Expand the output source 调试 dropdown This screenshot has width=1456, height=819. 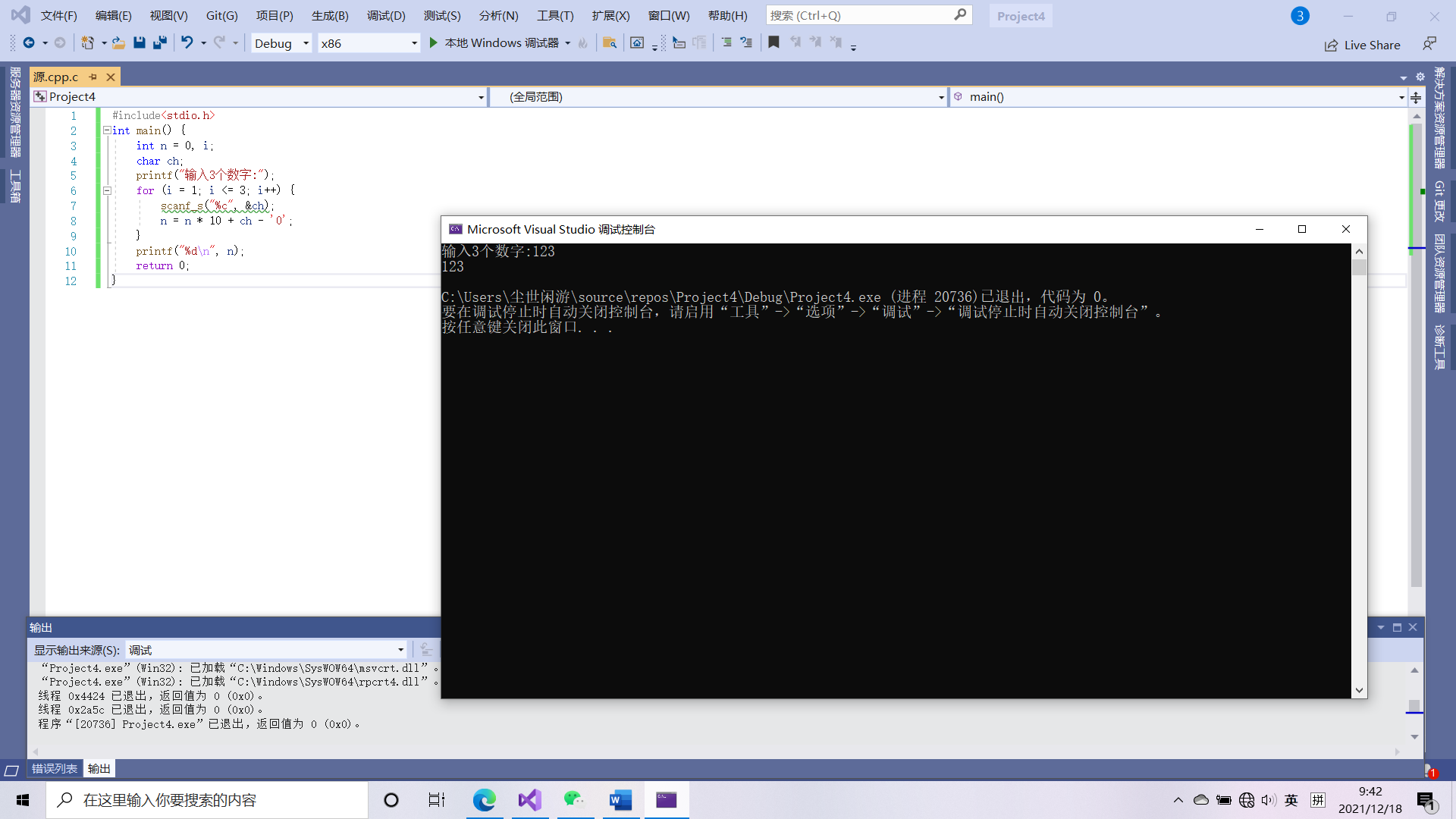400,651
